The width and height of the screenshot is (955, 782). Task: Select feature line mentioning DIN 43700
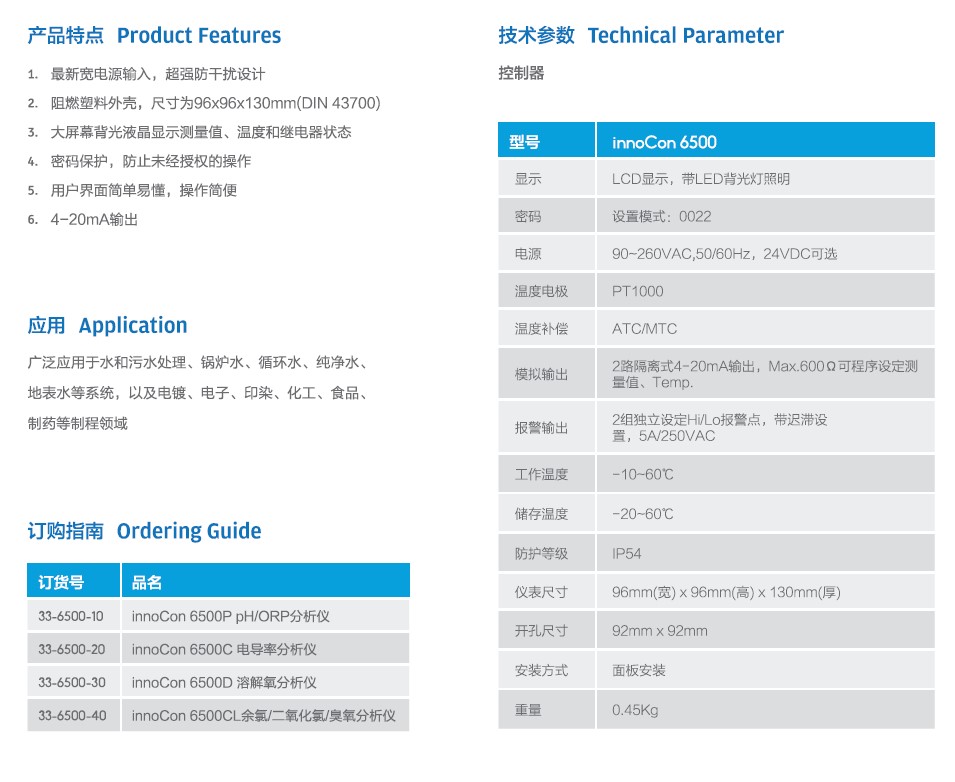[x=215, y=103]
